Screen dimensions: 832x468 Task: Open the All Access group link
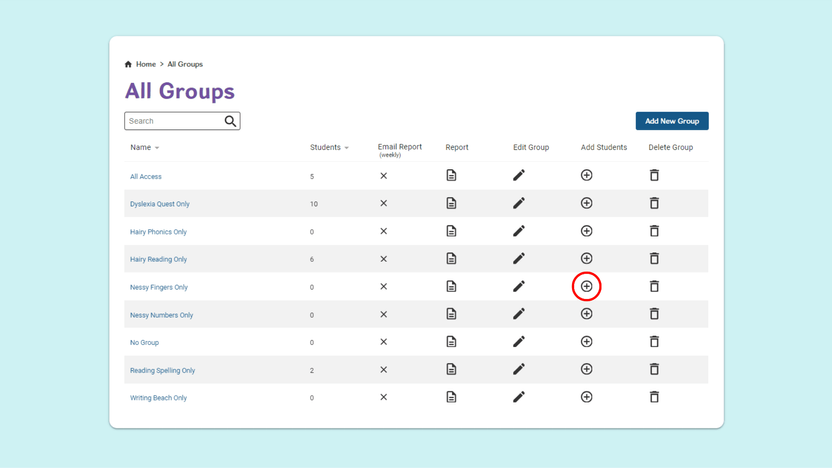(x=146, y=177)
